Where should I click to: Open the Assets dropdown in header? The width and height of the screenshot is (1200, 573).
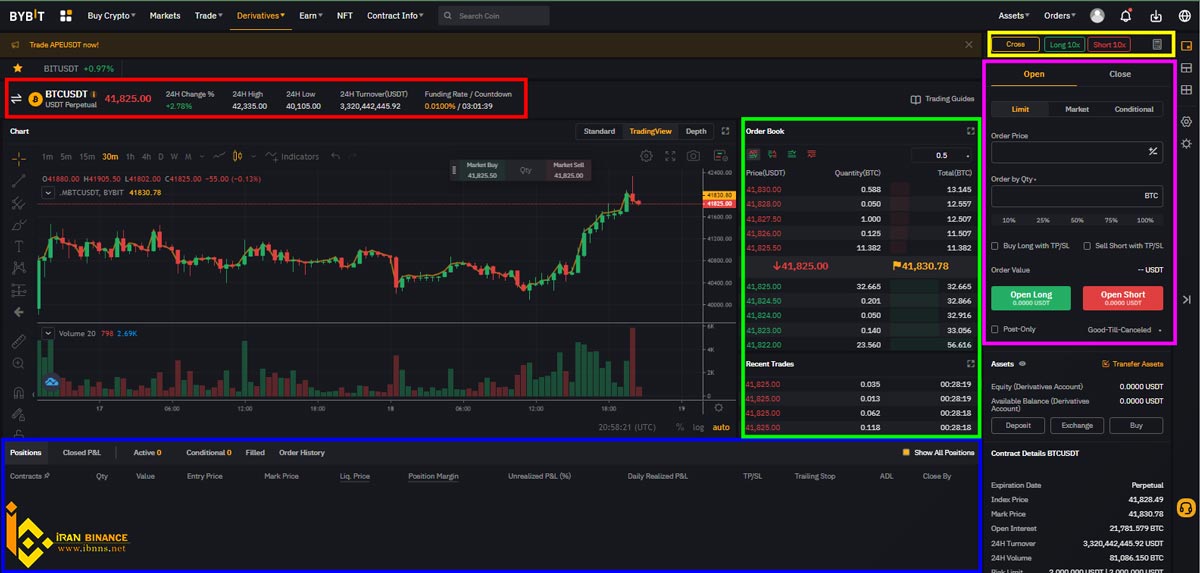tap(1014, 16)
